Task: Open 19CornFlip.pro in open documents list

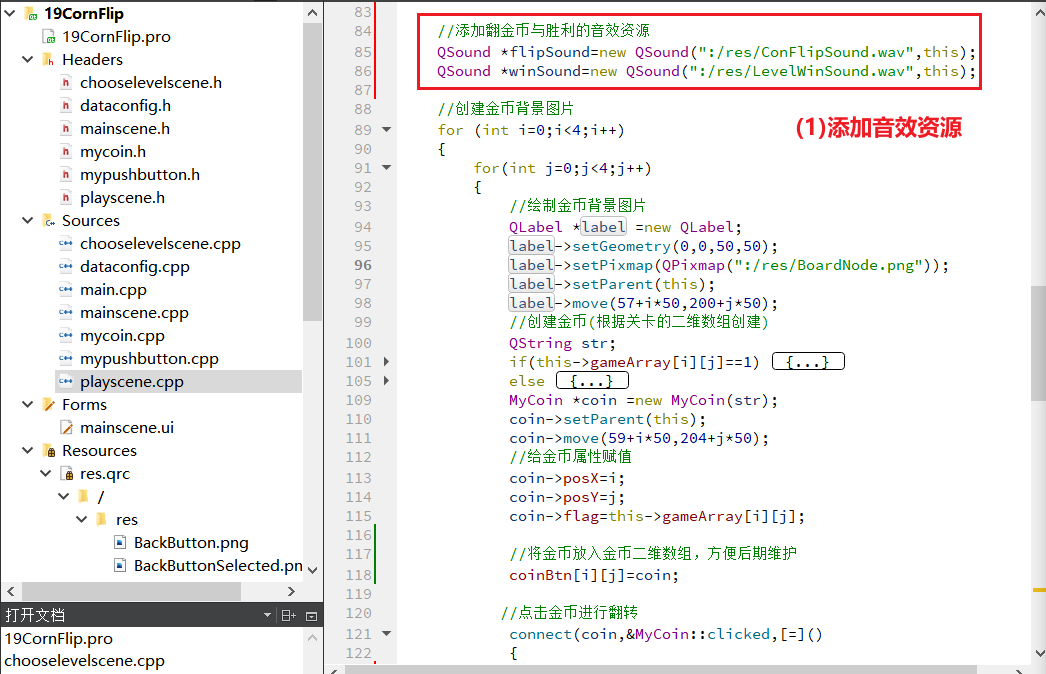Action: (x=59, y=639)
